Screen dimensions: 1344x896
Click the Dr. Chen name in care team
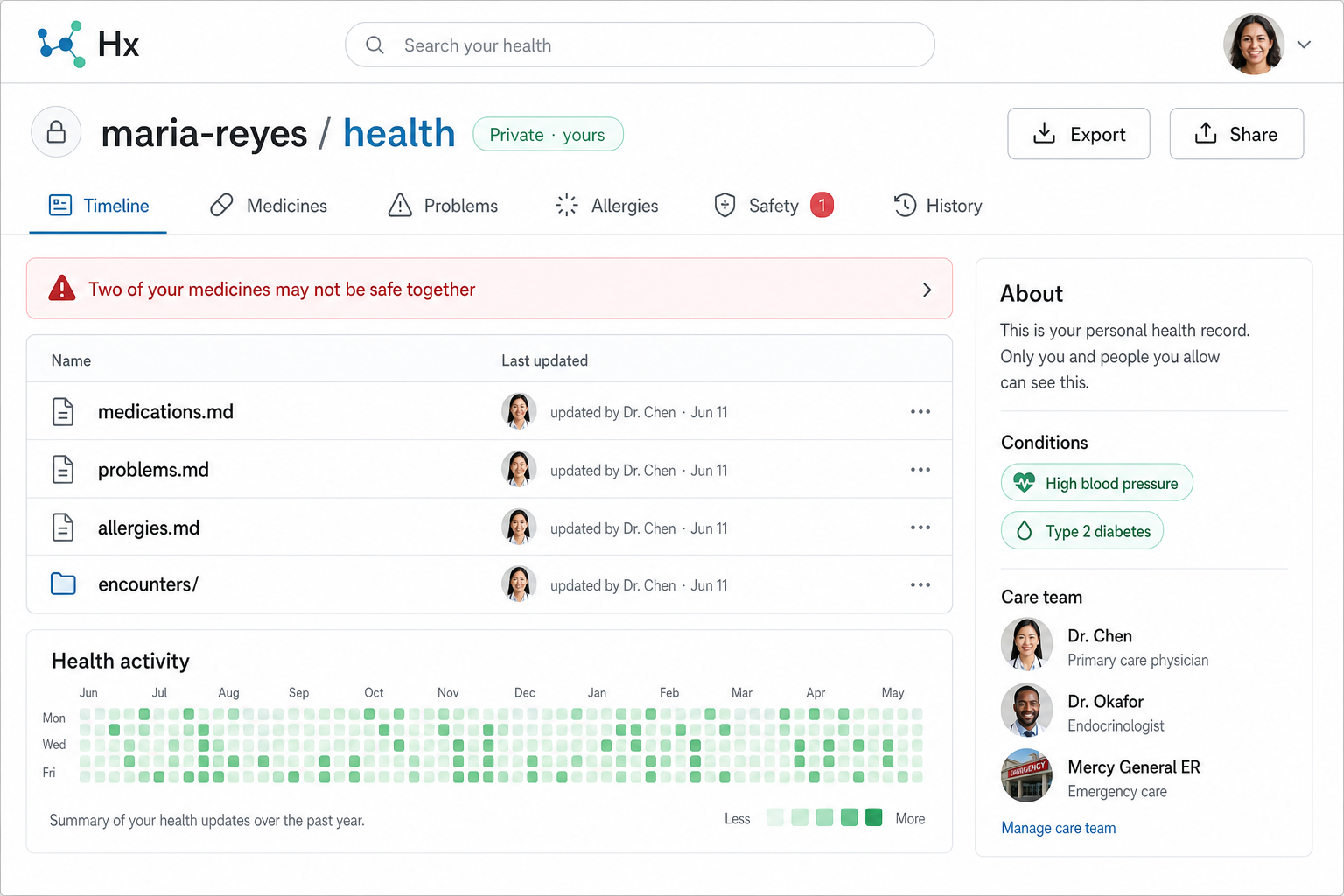[1100, 636]
